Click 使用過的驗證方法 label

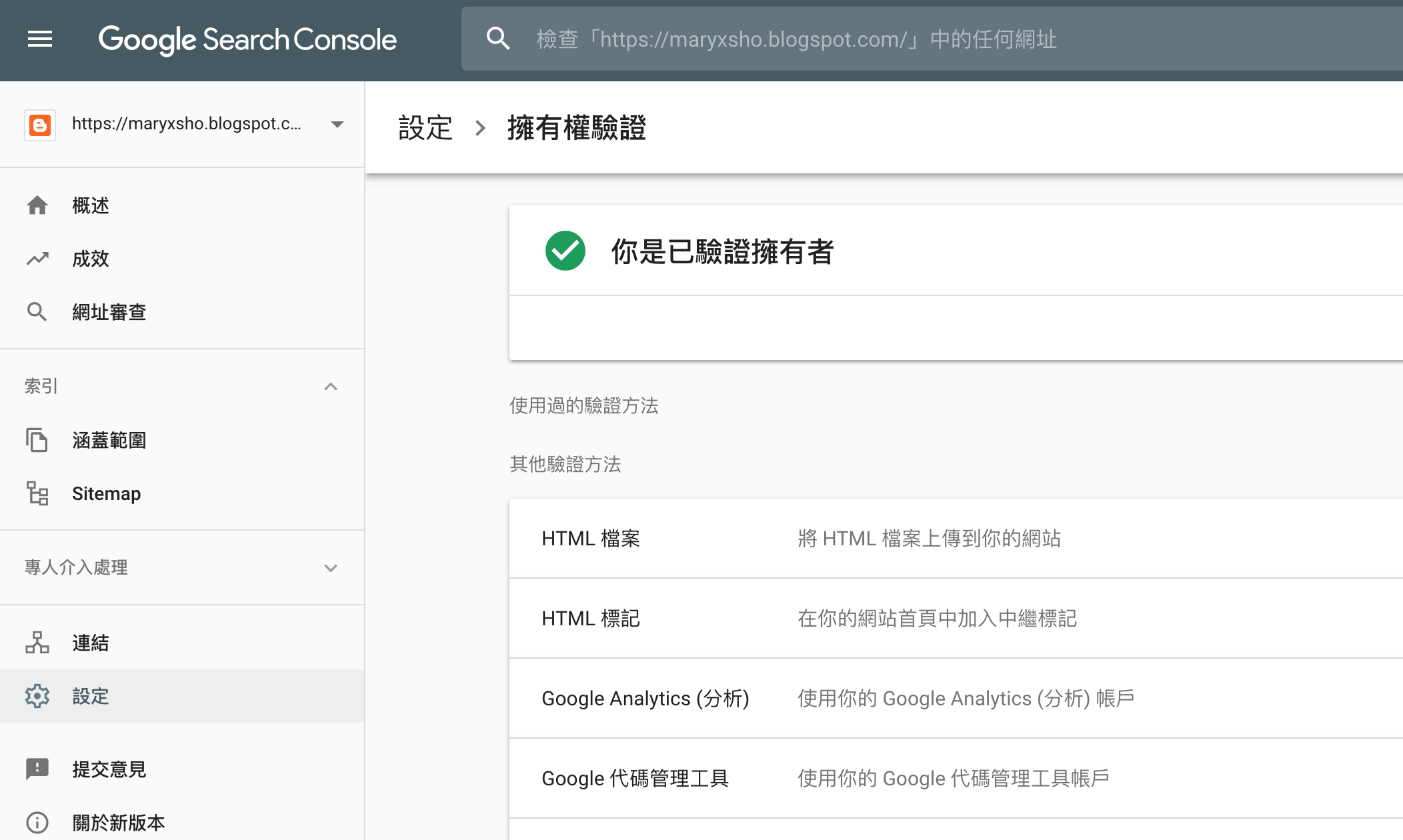pyautogui.click(x=584, y=405)
